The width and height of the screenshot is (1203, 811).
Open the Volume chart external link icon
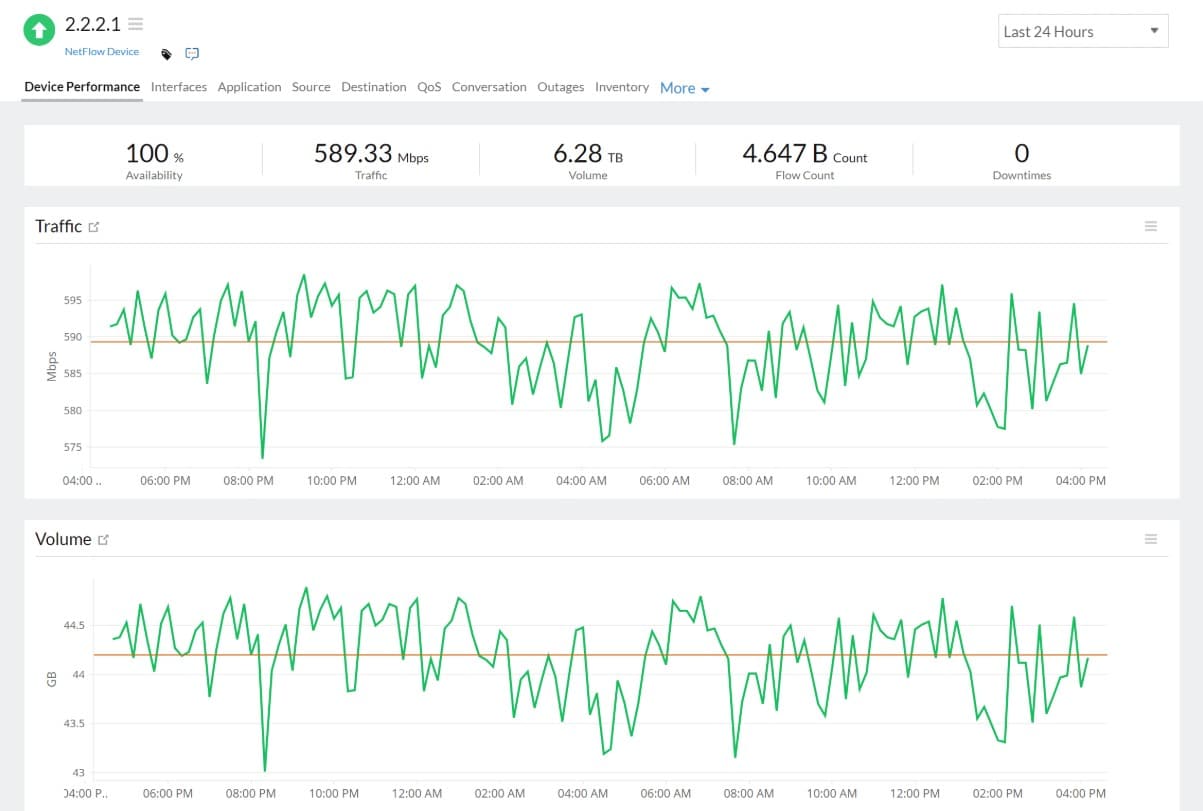coord(105,538)
